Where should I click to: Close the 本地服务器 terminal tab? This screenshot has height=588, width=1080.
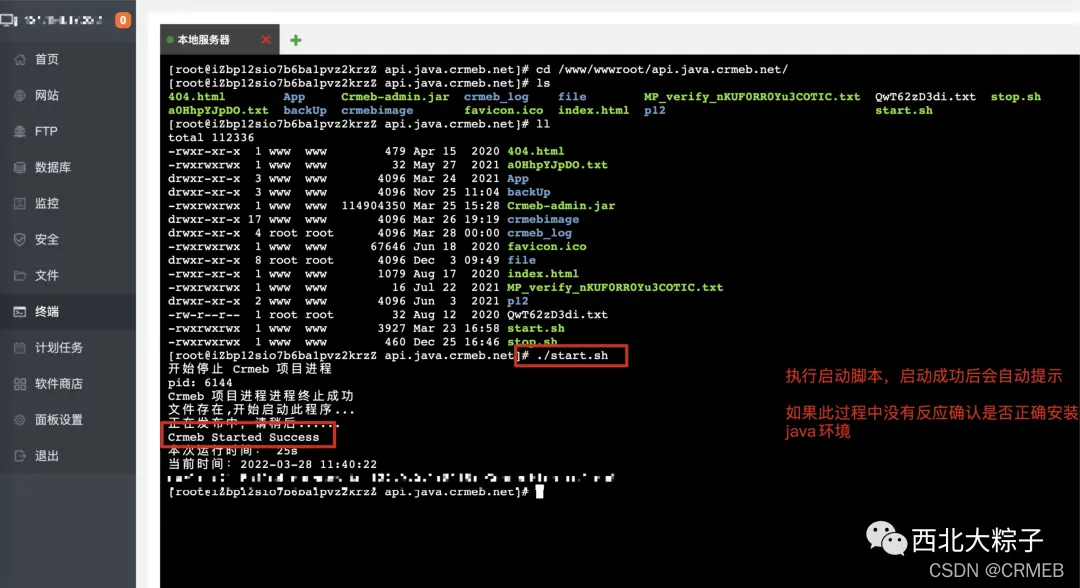pyautogui.click(x=266, y=39)
